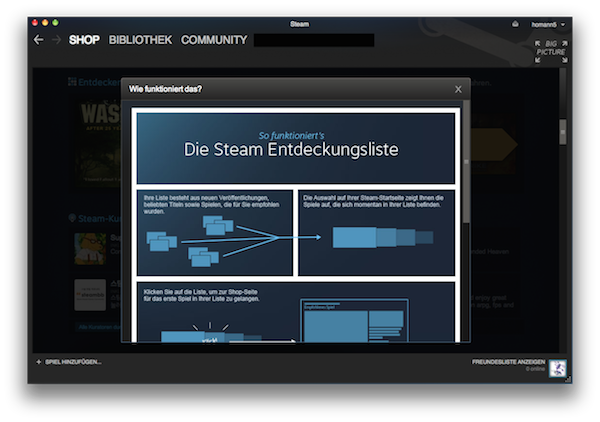Screen dimensions: 600x422
Task: Open the BIBLIOTHEK section
Action: click(x=140, y=40)
